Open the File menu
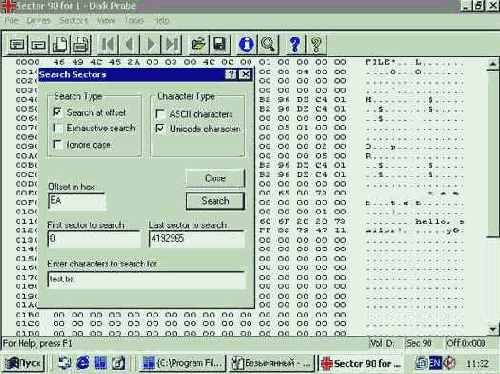500x374 pixels. click(x=11, y=21)
